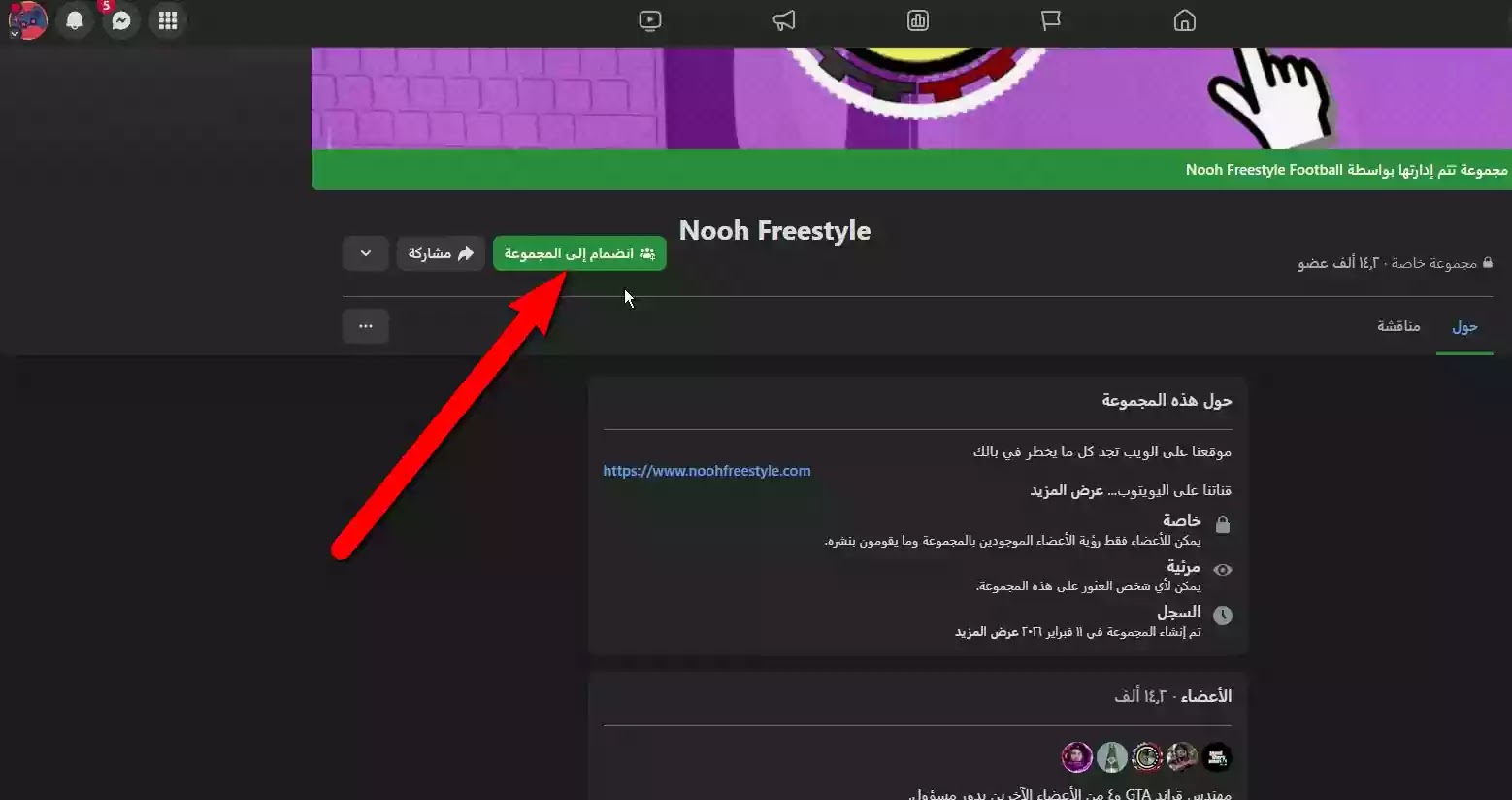Open the account profile avatar menu
1512x800 pixels.
click(28, 20)
